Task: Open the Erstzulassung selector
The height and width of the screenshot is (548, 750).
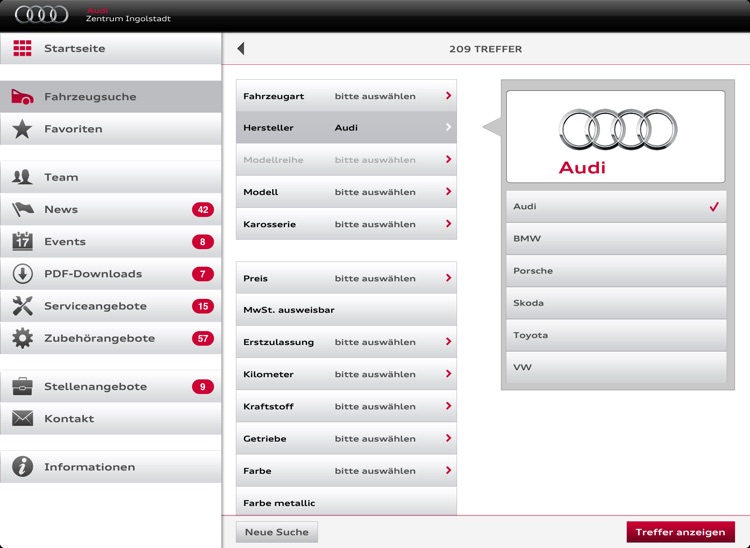Action: click(346, 342)
